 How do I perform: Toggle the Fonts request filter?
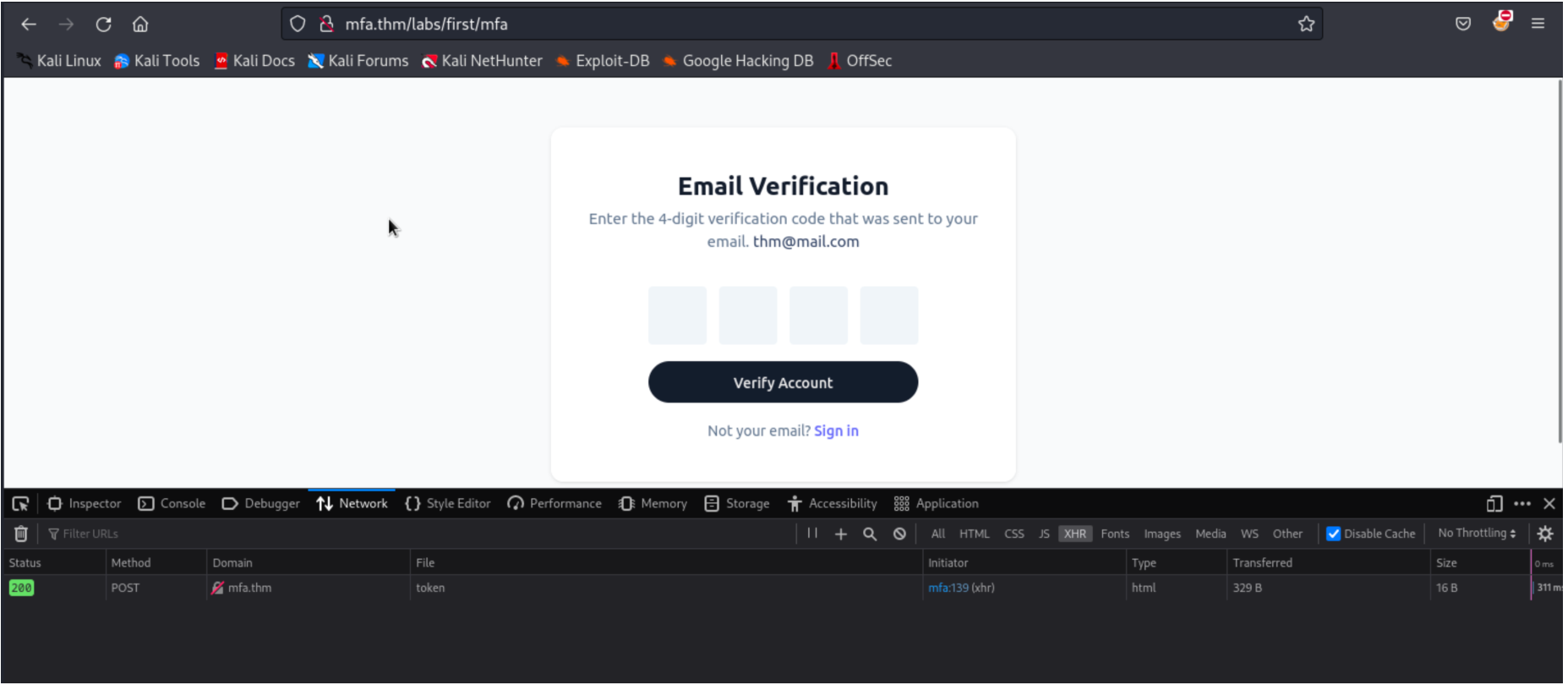tap(1115, 534)
